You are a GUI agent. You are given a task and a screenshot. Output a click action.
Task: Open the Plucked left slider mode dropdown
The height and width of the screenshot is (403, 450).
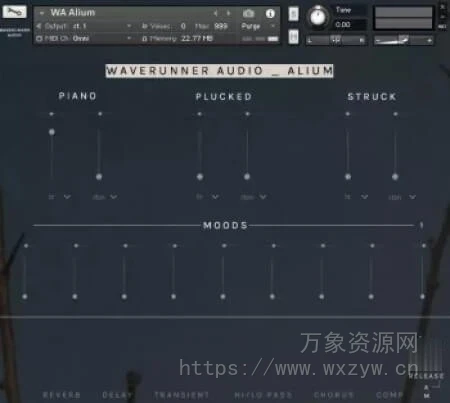[x=215, y=197]
